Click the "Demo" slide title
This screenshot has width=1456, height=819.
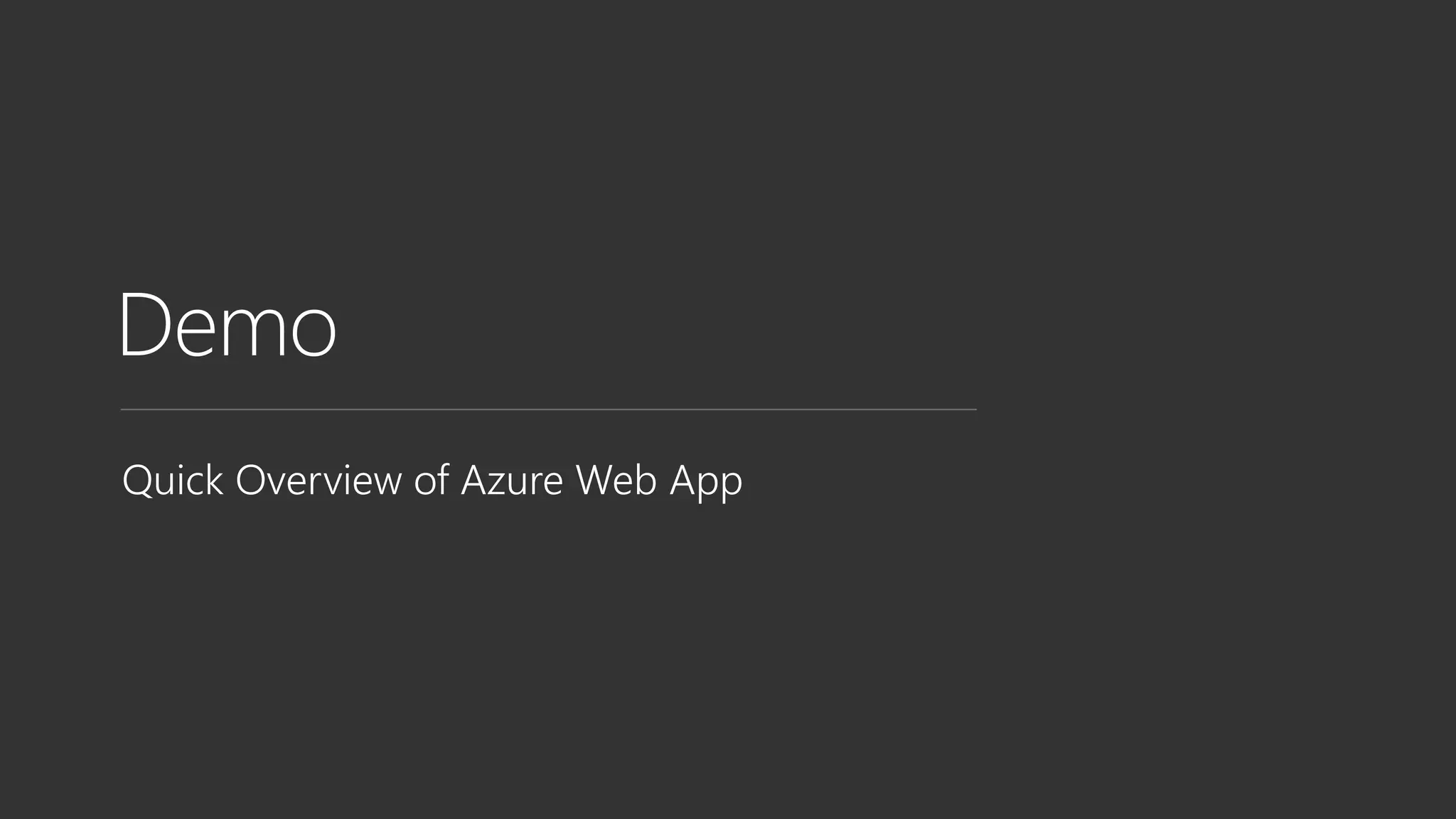(x=227, y=325)
